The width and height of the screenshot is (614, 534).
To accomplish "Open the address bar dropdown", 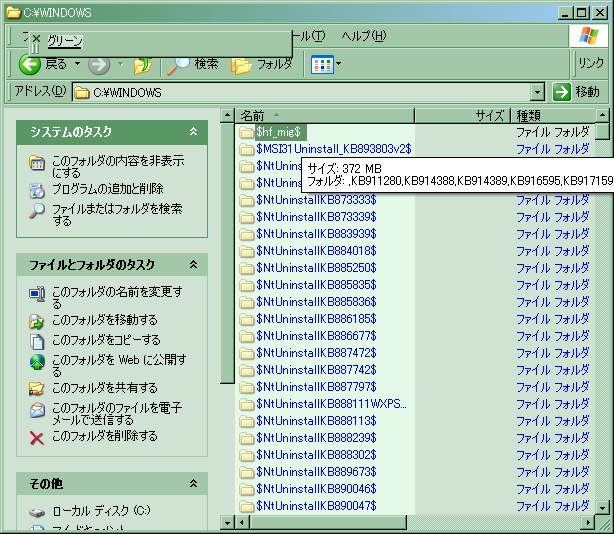I will tap(538, 93).
